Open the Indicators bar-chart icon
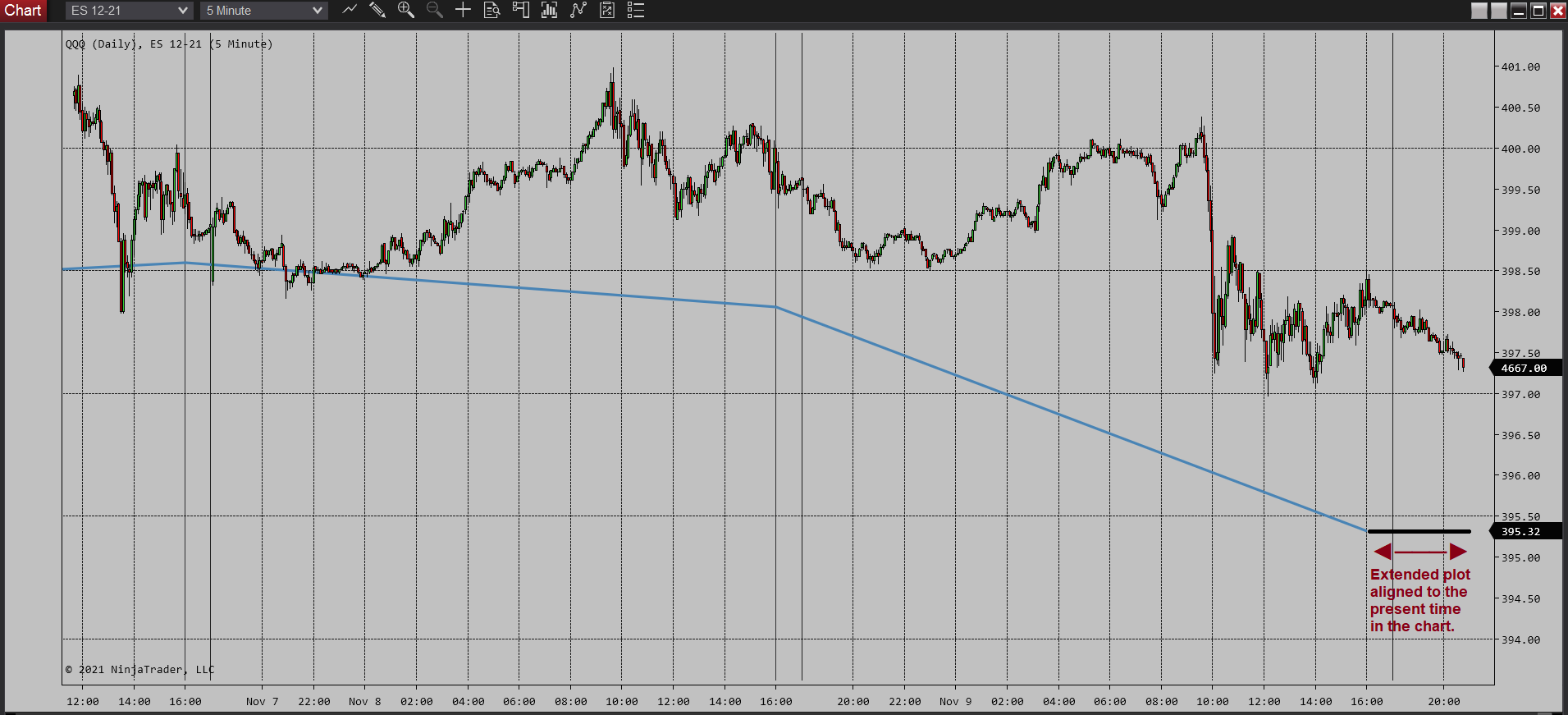Viewport: 1568px width, 715px height. (549, 10)
